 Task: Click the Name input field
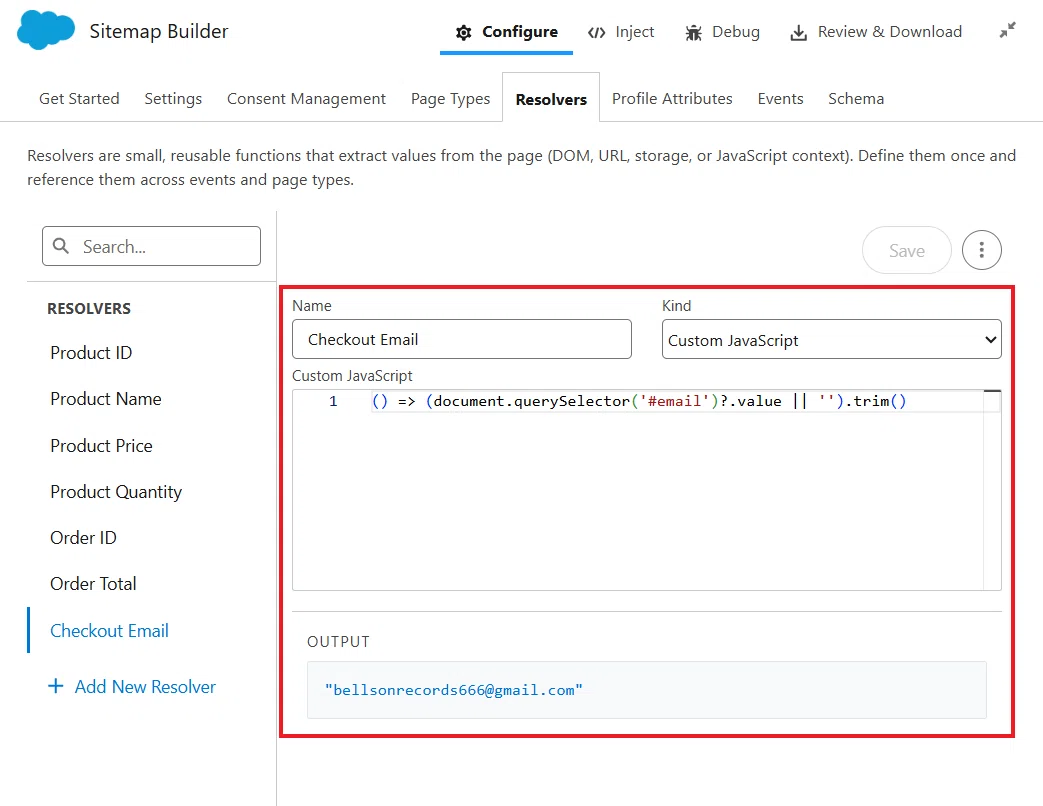462,339
